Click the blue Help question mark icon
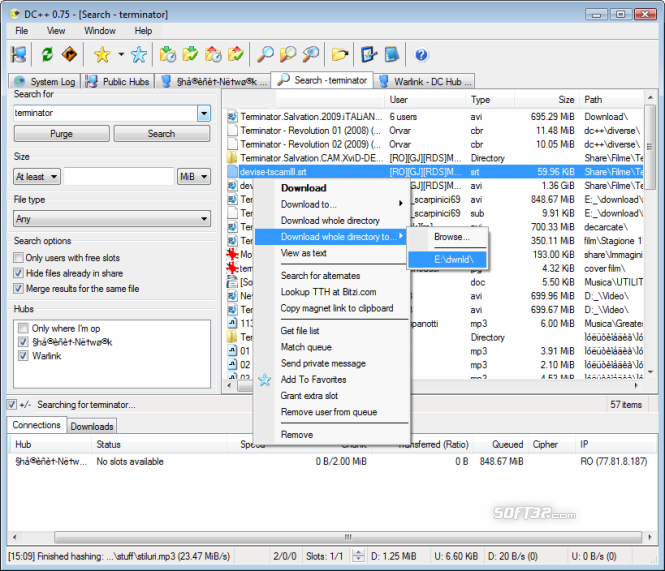 point(421,55)
